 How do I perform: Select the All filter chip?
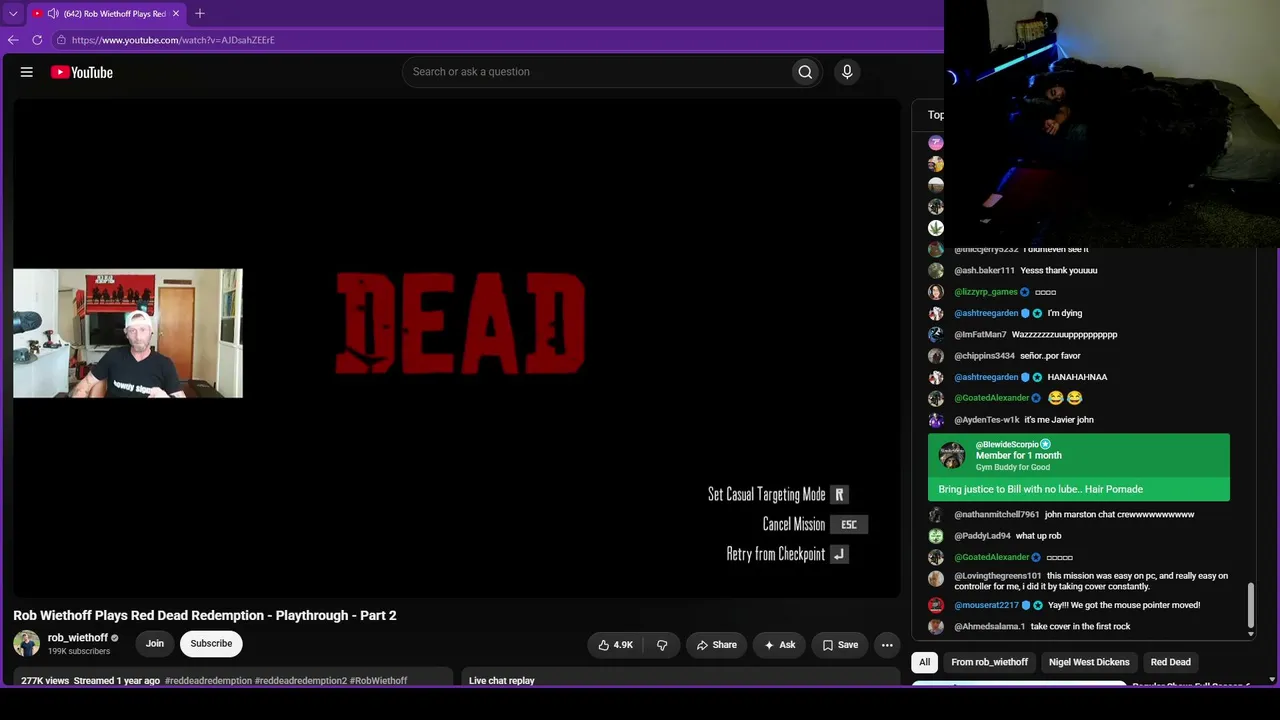pyautogui.click(x=925, y=662)
